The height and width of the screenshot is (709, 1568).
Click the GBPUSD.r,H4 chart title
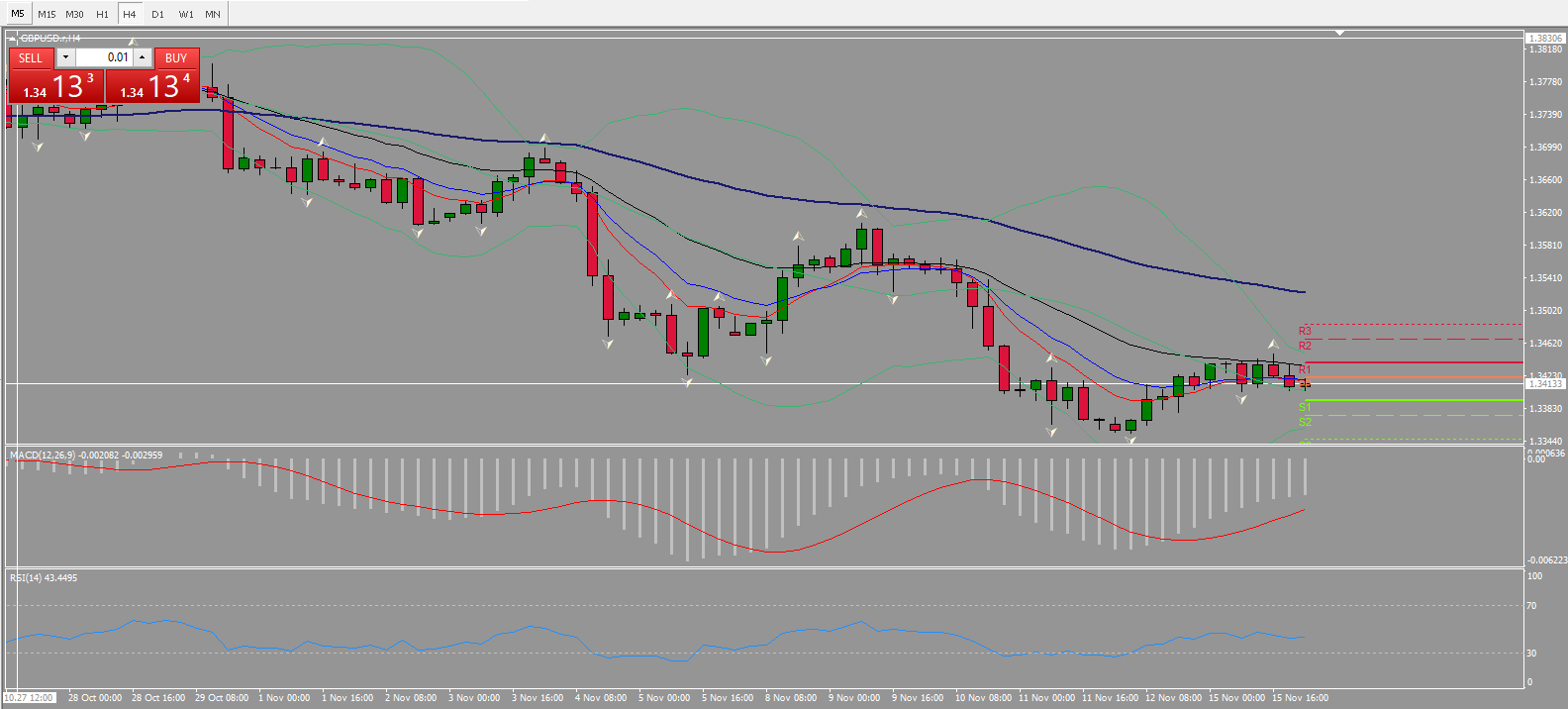coord(50,39)
